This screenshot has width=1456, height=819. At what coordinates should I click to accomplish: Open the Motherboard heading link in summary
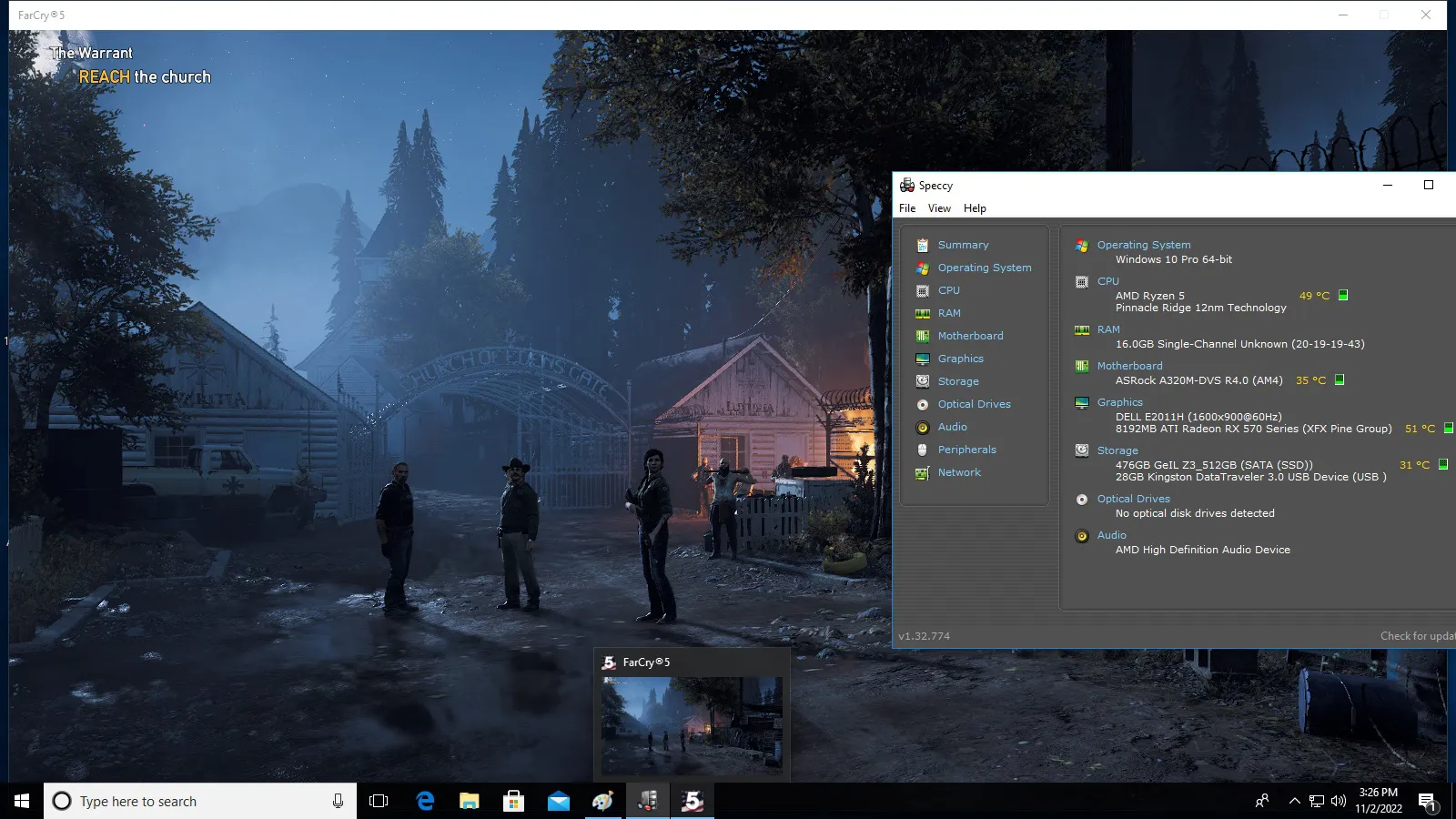1129,366
